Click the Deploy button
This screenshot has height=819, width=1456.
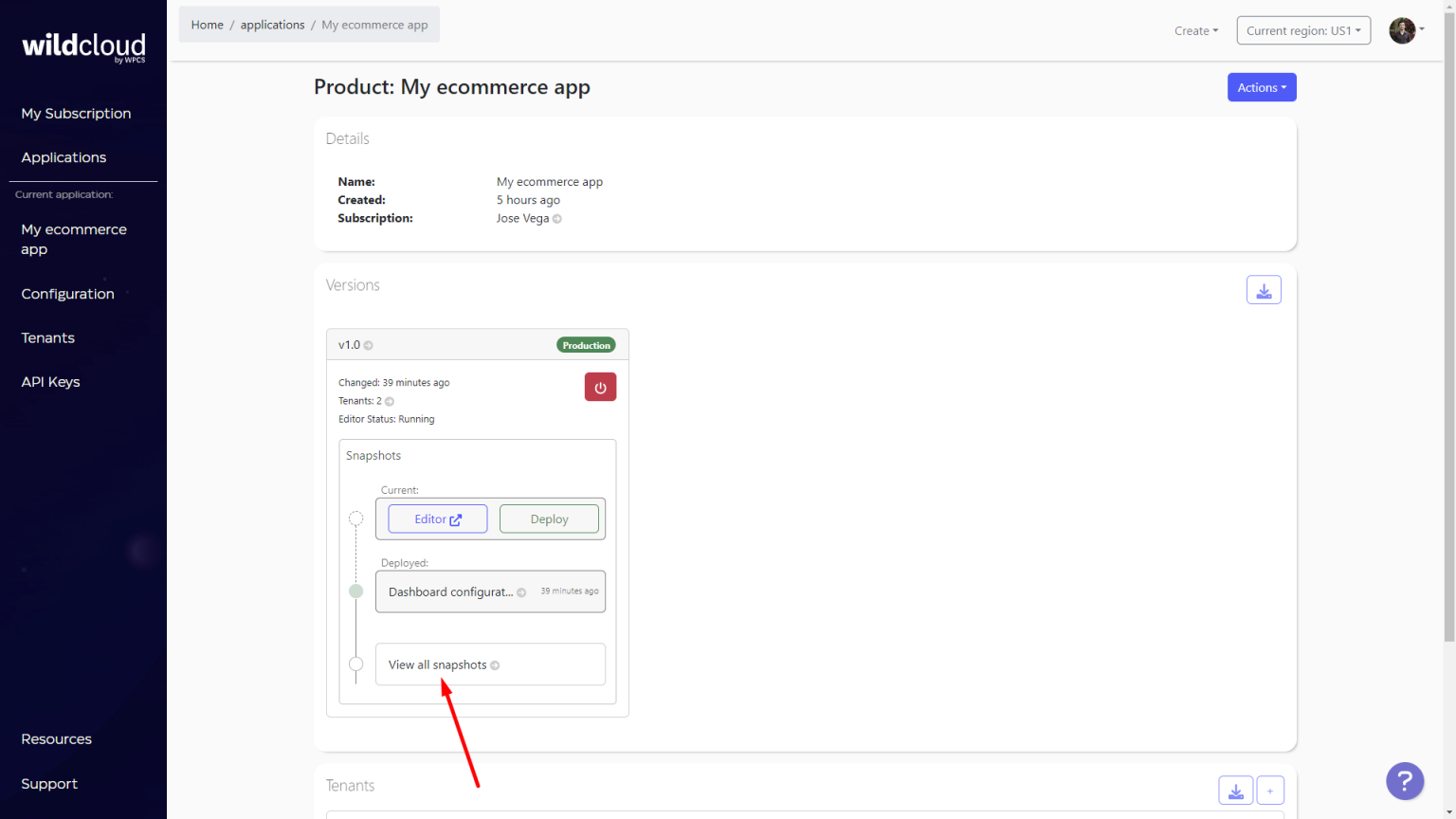click(549, 519)
